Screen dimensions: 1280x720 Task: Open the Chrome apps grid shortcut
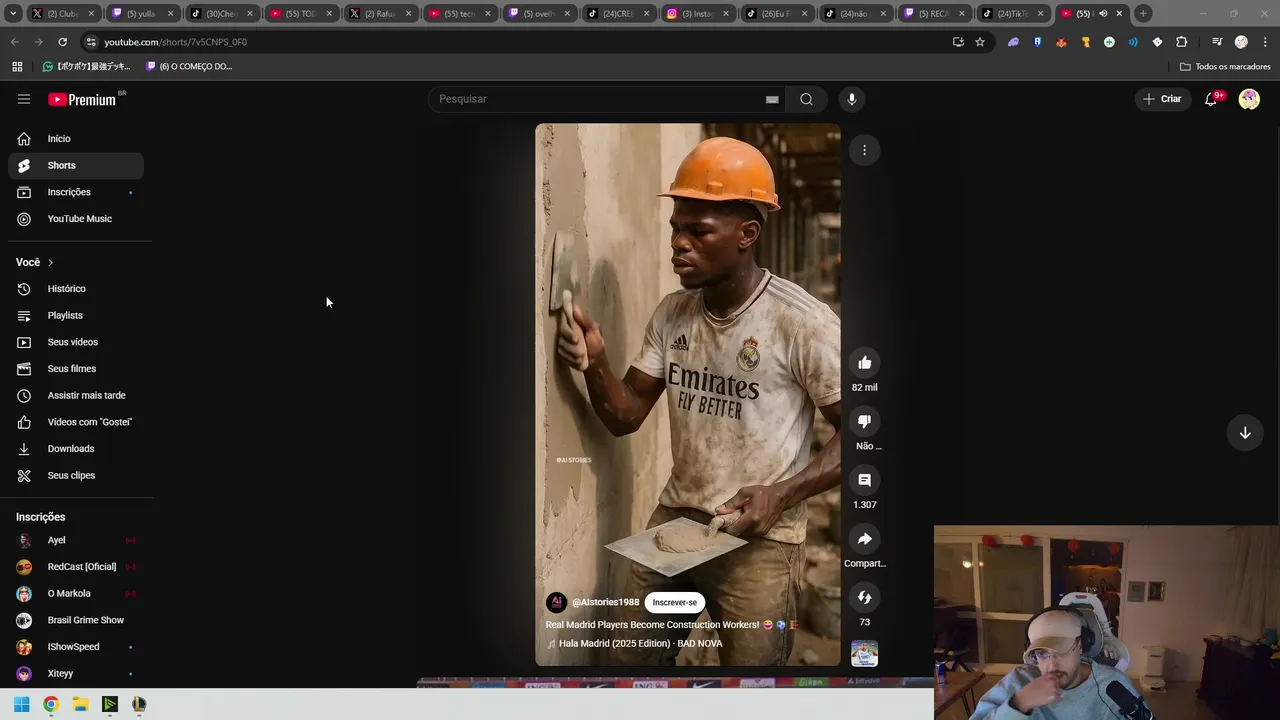click(17, 67)
